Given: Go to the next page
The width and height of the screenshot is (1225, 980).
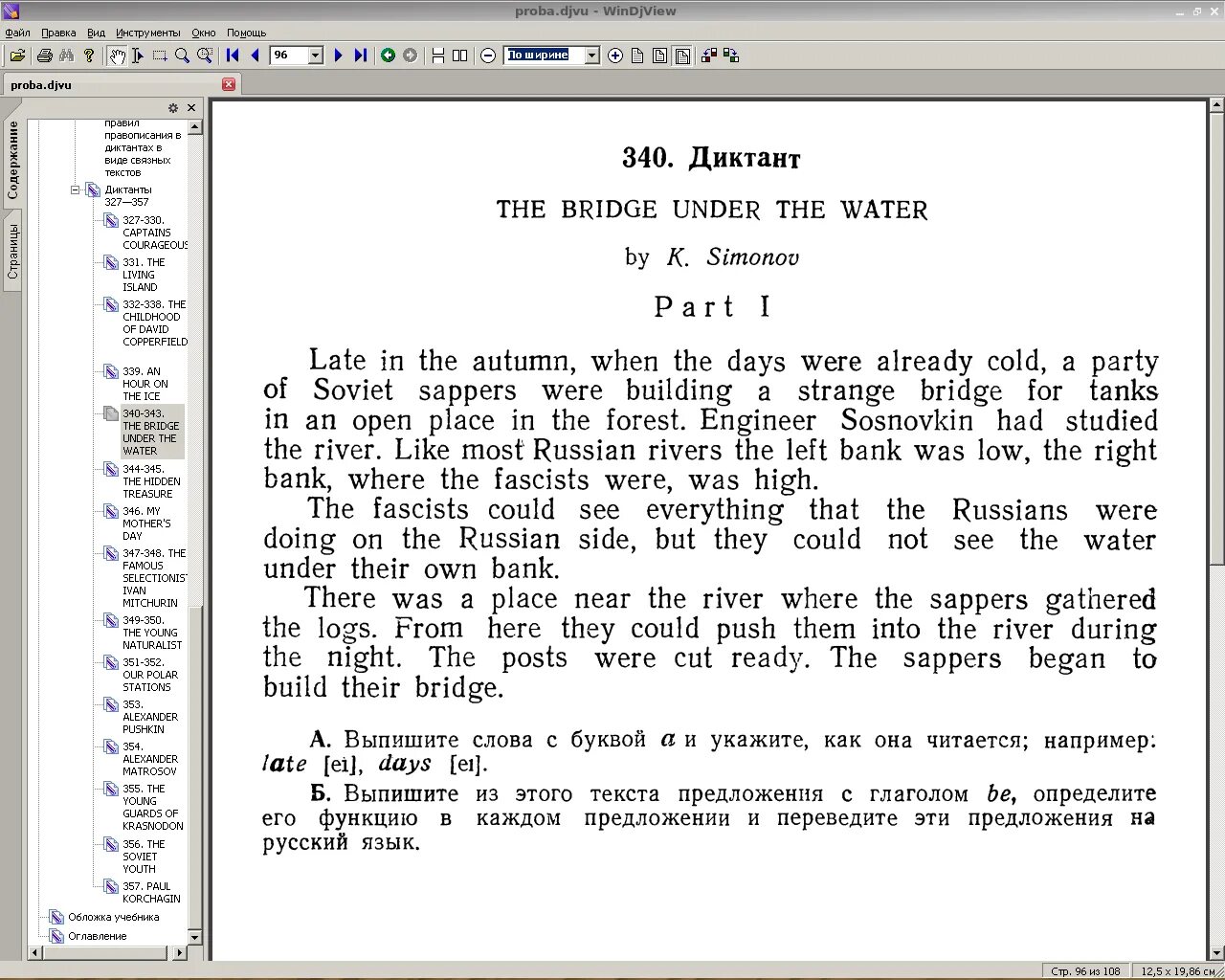Looking at the screenshot, I should click(x=338, y=56).
